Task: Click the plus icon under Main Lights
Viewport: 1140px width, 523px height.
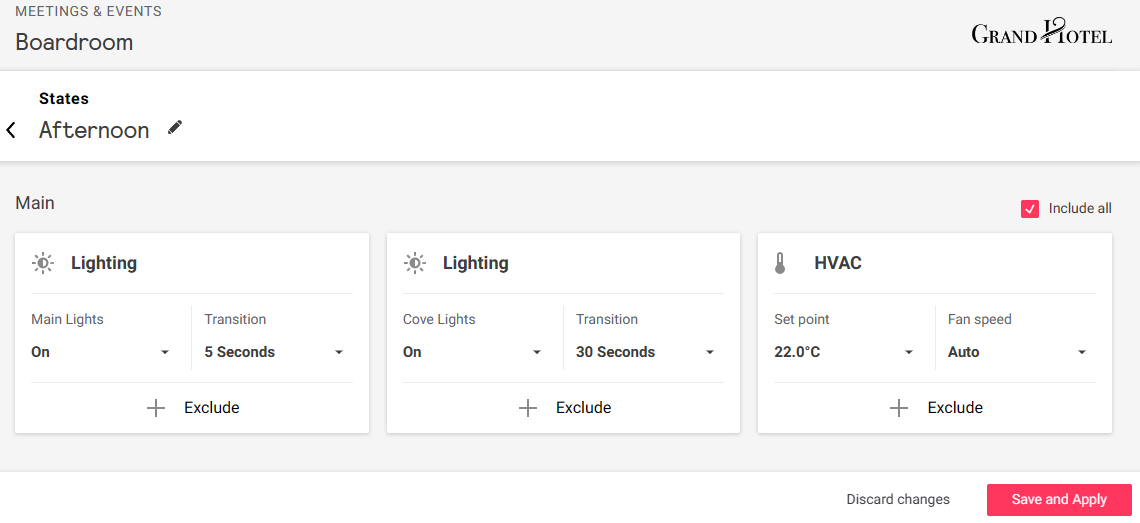Action: tap(156, 408)
